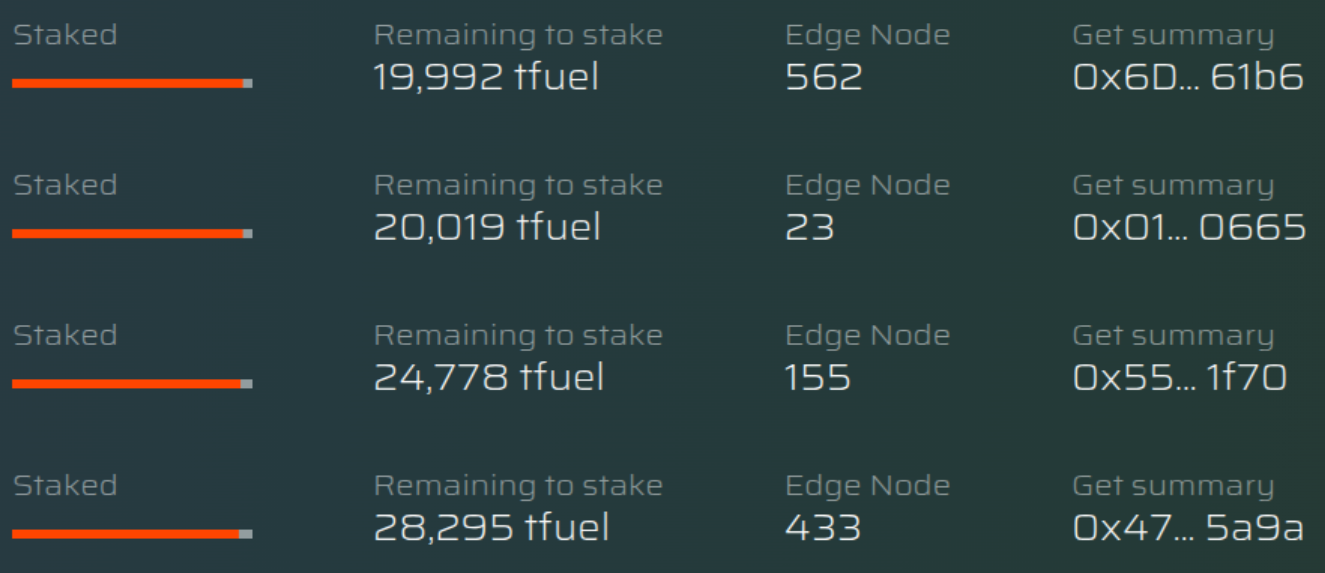
Task: Select the 28,295 tfuel remaining amount
Action: click(x=491, y=527)
